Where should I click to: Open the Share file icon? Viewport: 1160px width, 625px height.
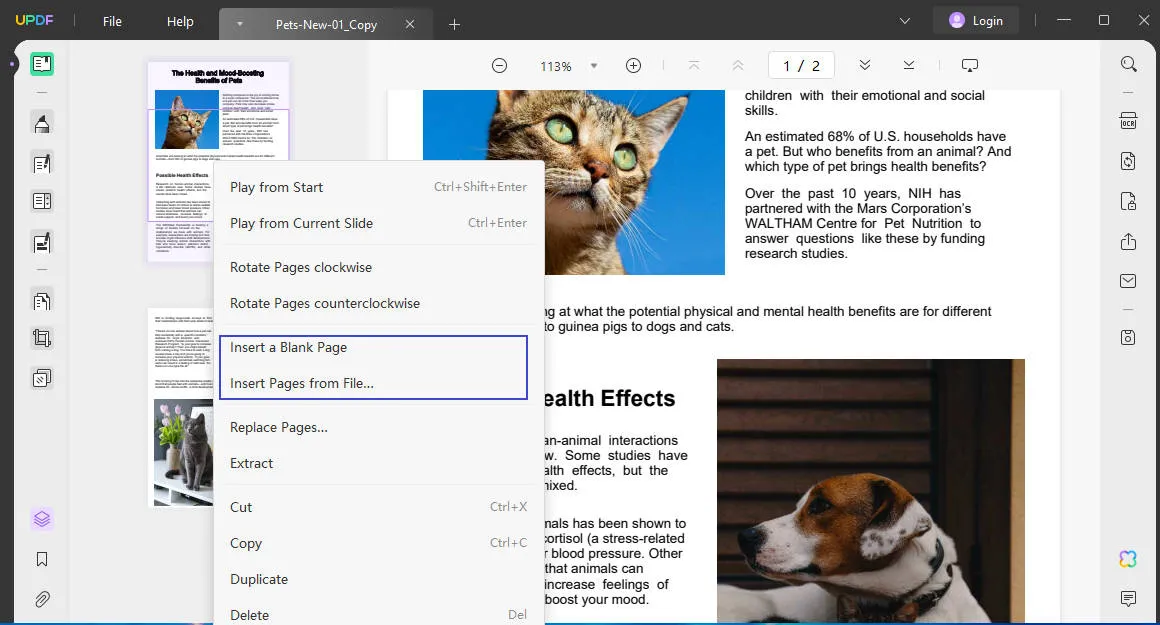point(1127,241)
